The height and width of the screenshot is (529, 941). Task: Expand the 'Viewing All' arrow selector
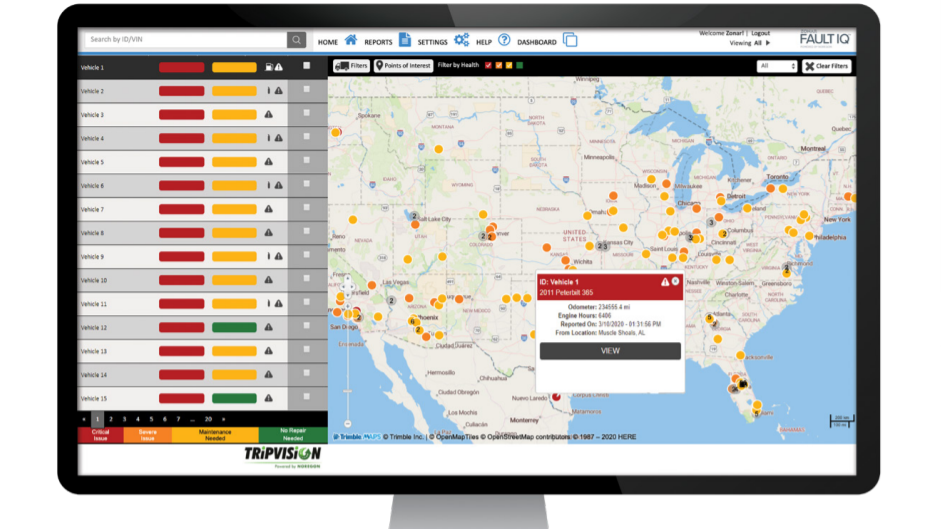pos(768,43)
